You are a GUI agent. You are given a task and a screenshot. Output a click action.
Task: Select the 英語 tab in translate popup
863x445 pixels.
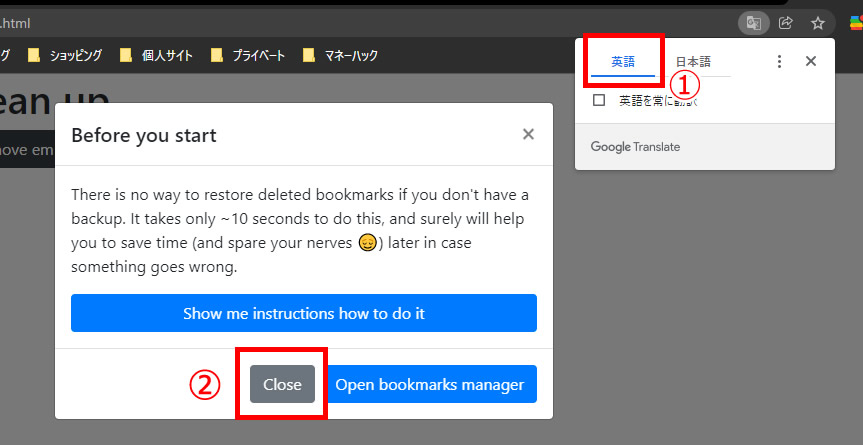(623, 61)
